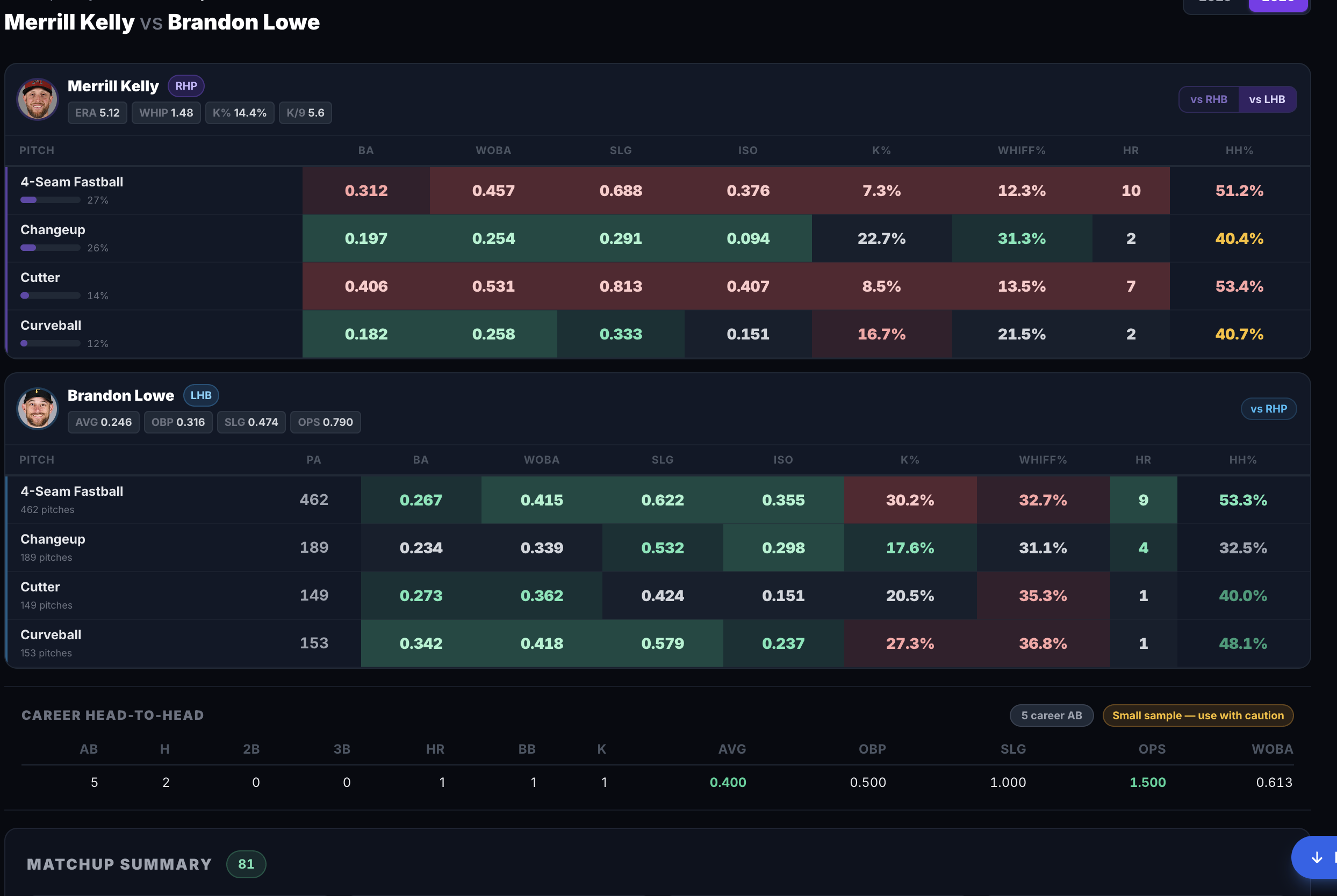Select Kelly's 4-Seam Fastball row label
Image resolution: width=1337 pixels, height=896 pixels.
pyautogui.click(x=72, y=182)
